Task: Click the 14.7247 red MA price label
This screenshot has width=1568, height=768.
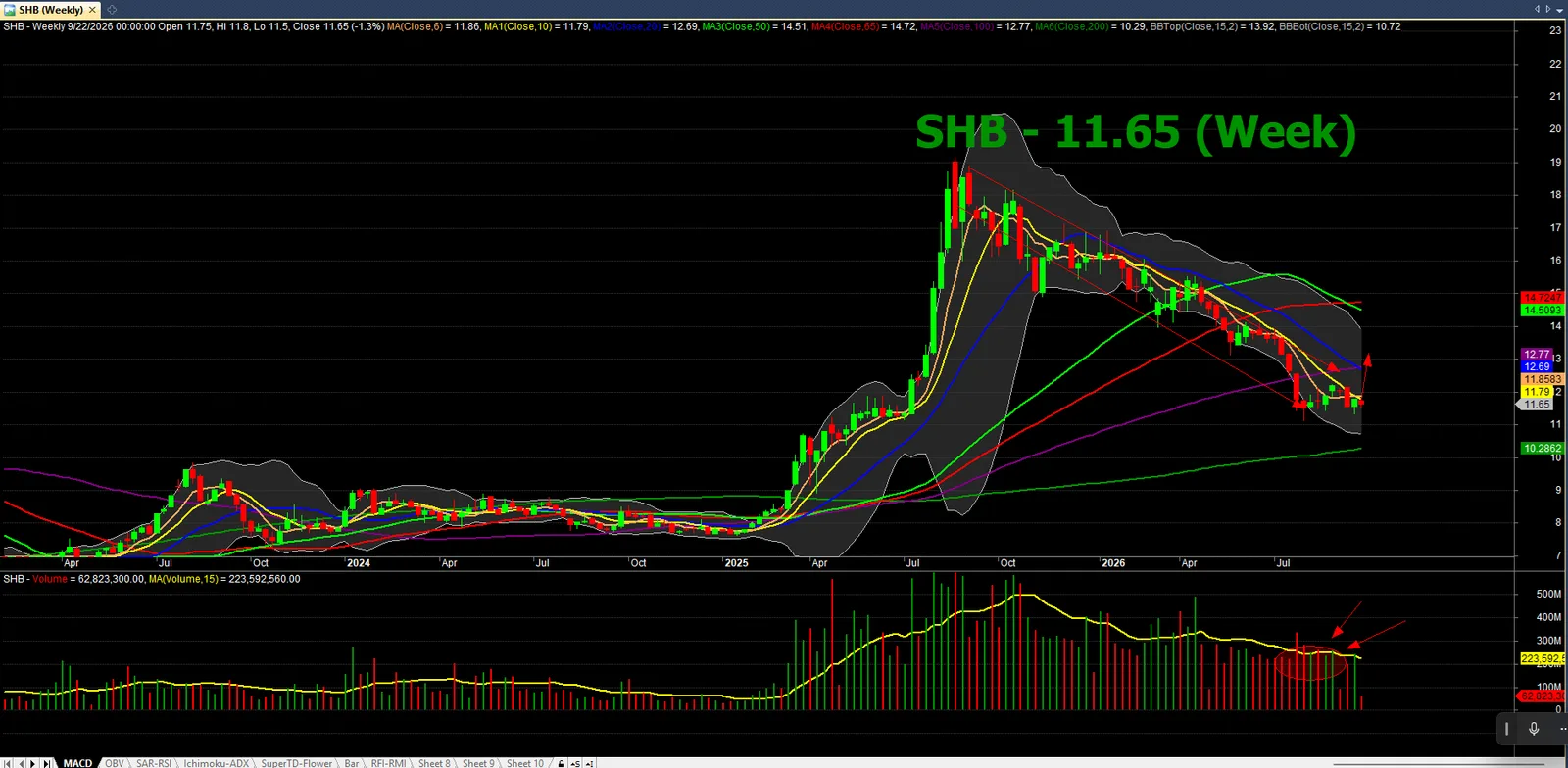Action: (x=1543, y=297)
